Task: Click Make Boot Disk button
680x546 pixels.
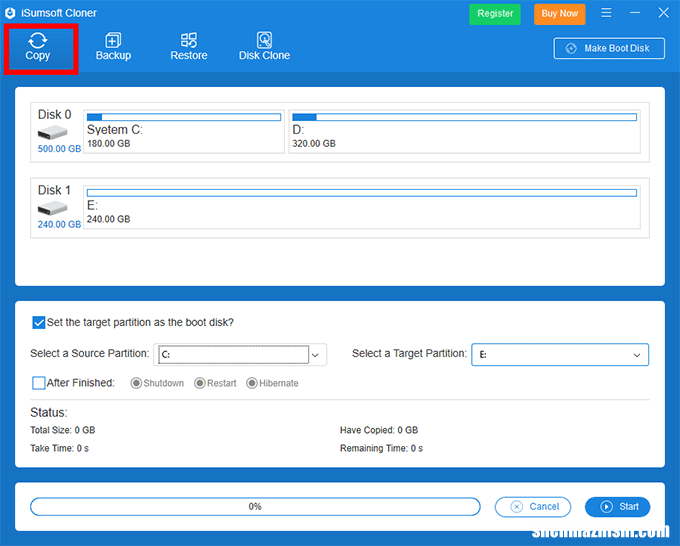Action: coord(609,48)
